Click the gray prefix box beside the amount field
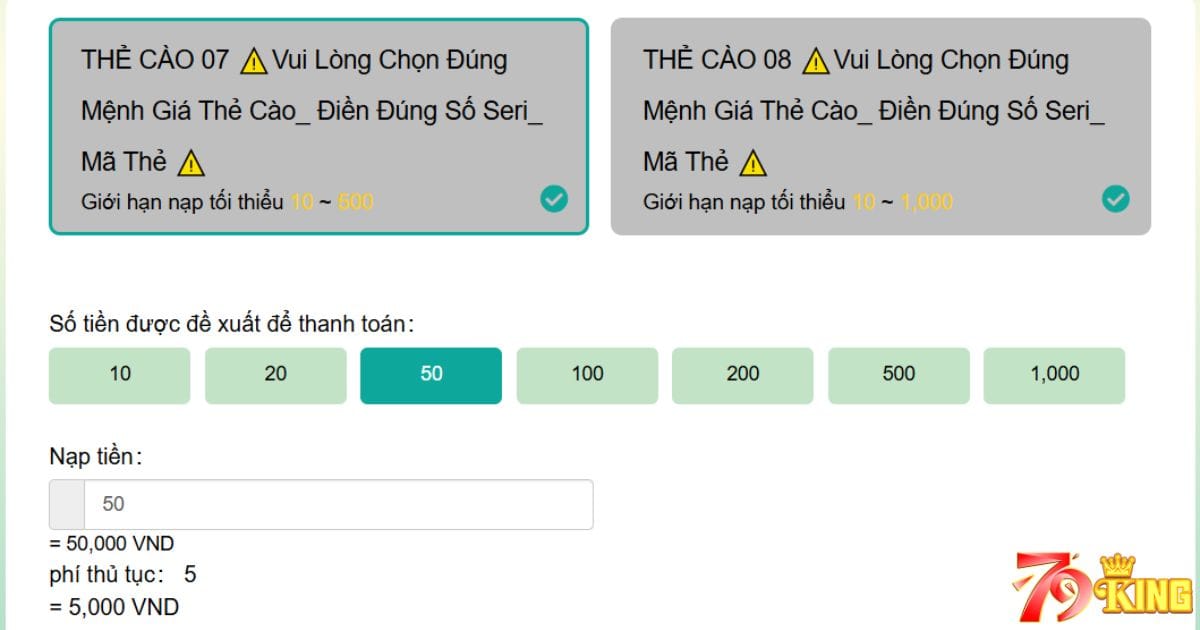 coord(66,504)
